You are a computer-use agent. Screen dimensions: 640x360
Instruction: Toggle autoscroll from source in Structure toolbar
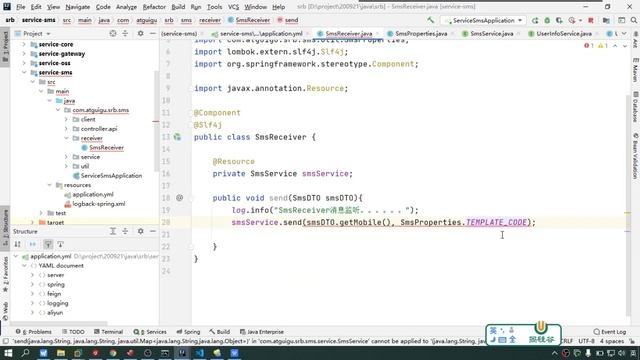[60, 244]
